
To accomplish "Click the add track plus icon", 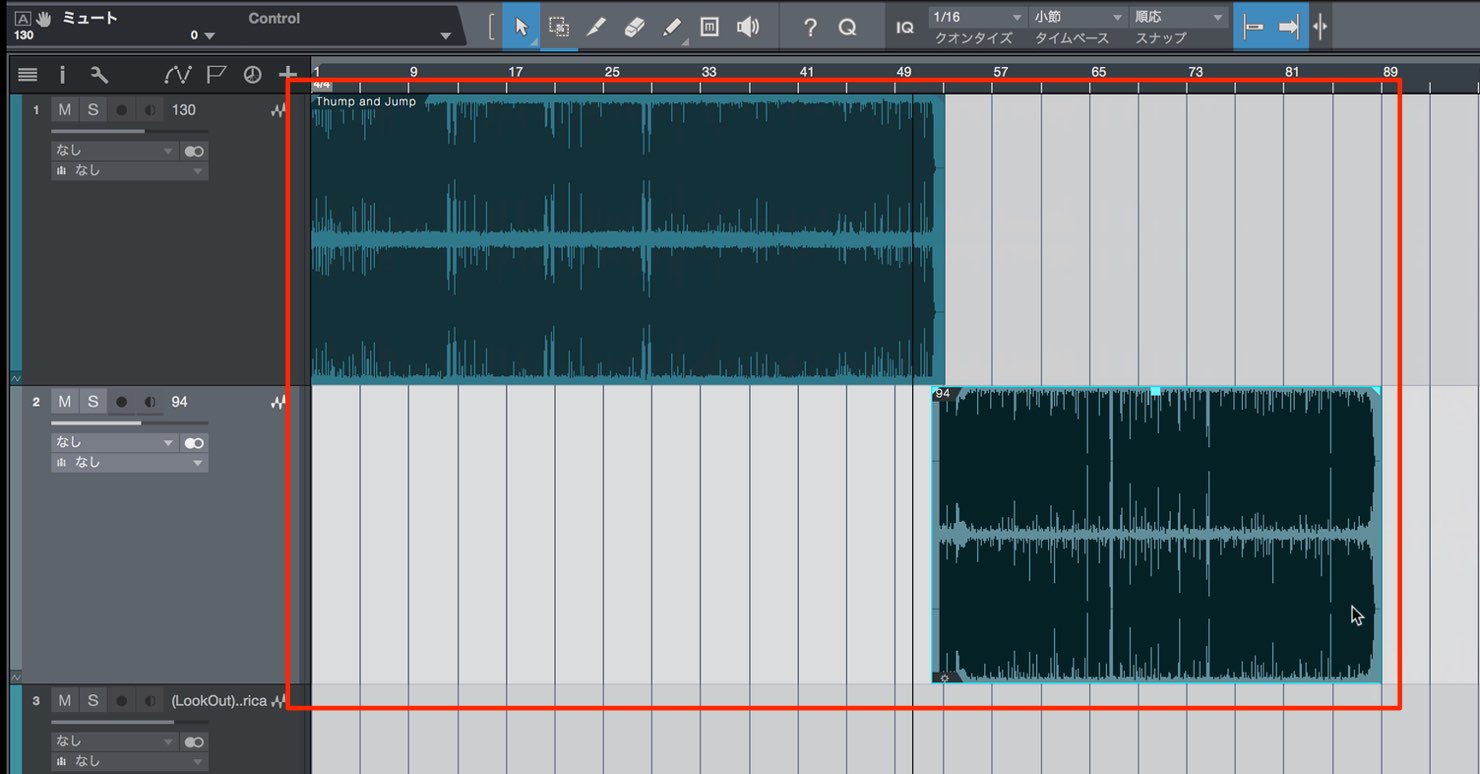I will coord(288,74).
